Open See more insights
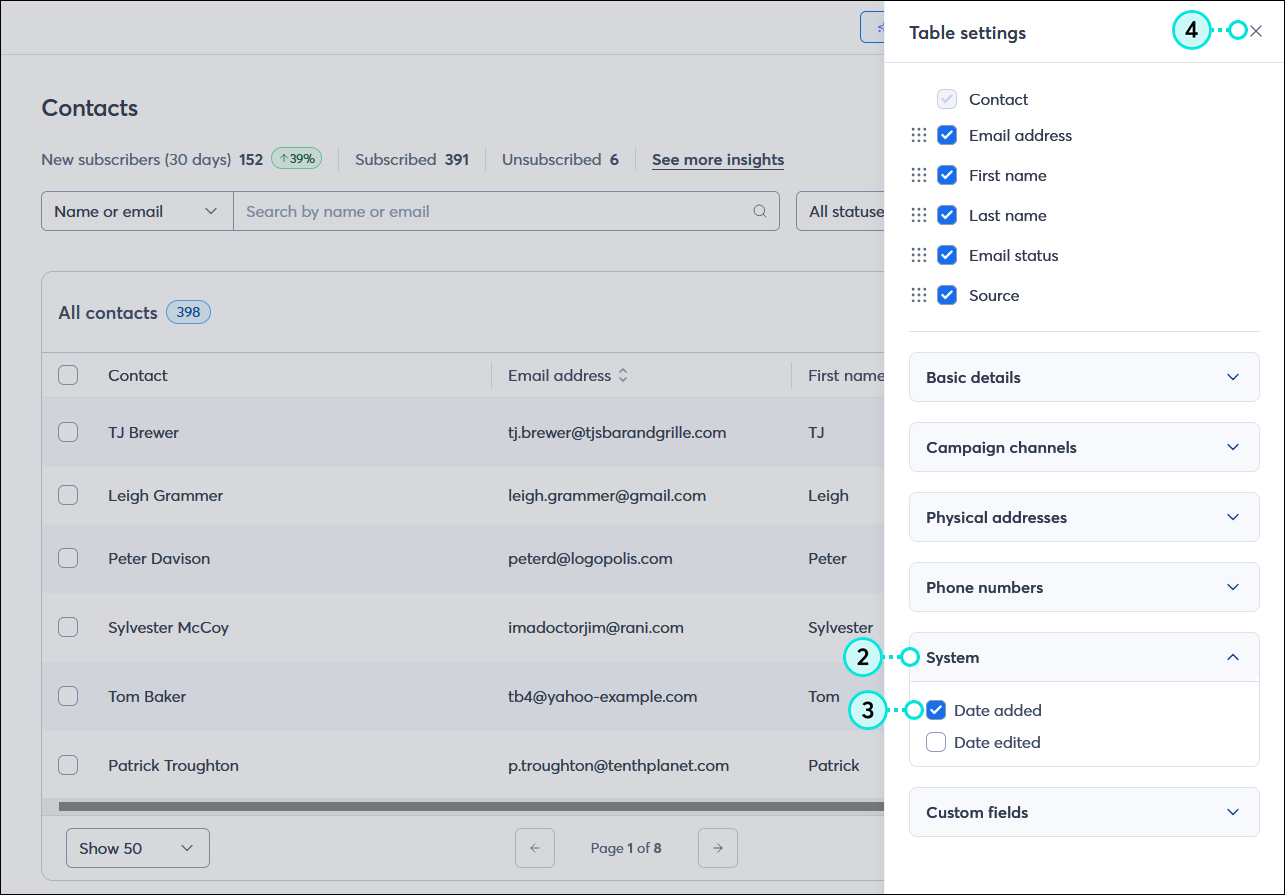This screenshot has width=1285, height=895. pyautogui.click(x=717, y=160)
